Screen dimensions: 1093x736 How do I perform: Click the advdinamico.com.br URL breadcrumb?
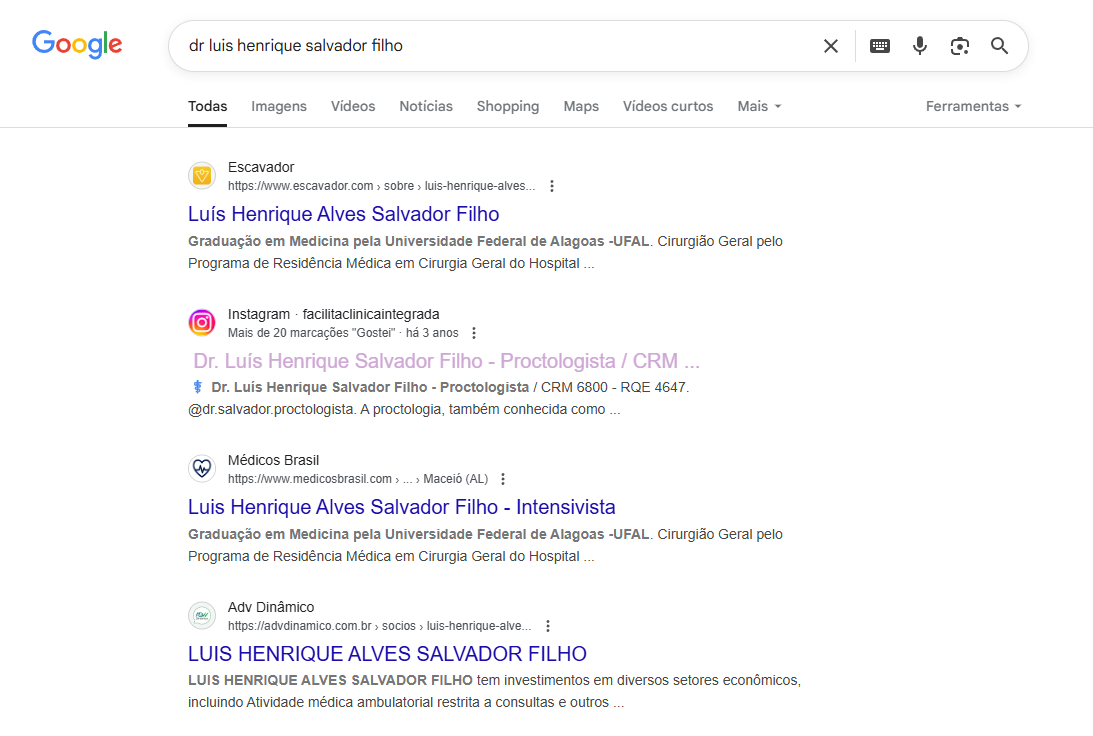pos(379,626)
